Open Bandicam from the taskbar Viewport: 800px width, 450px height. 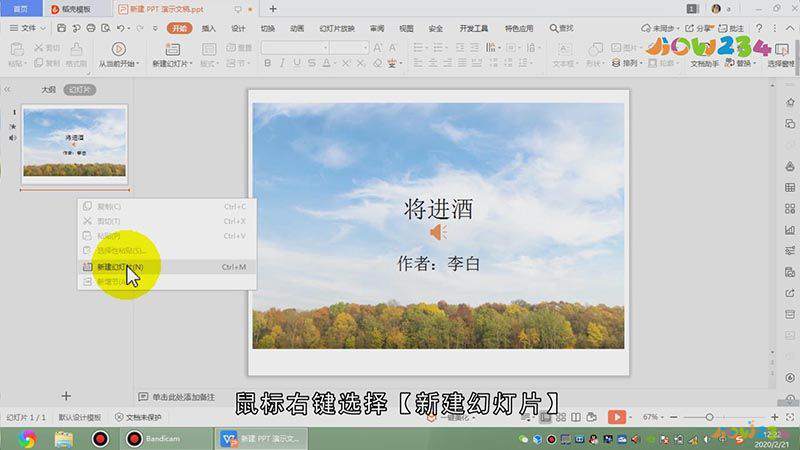tap(166, 438)
